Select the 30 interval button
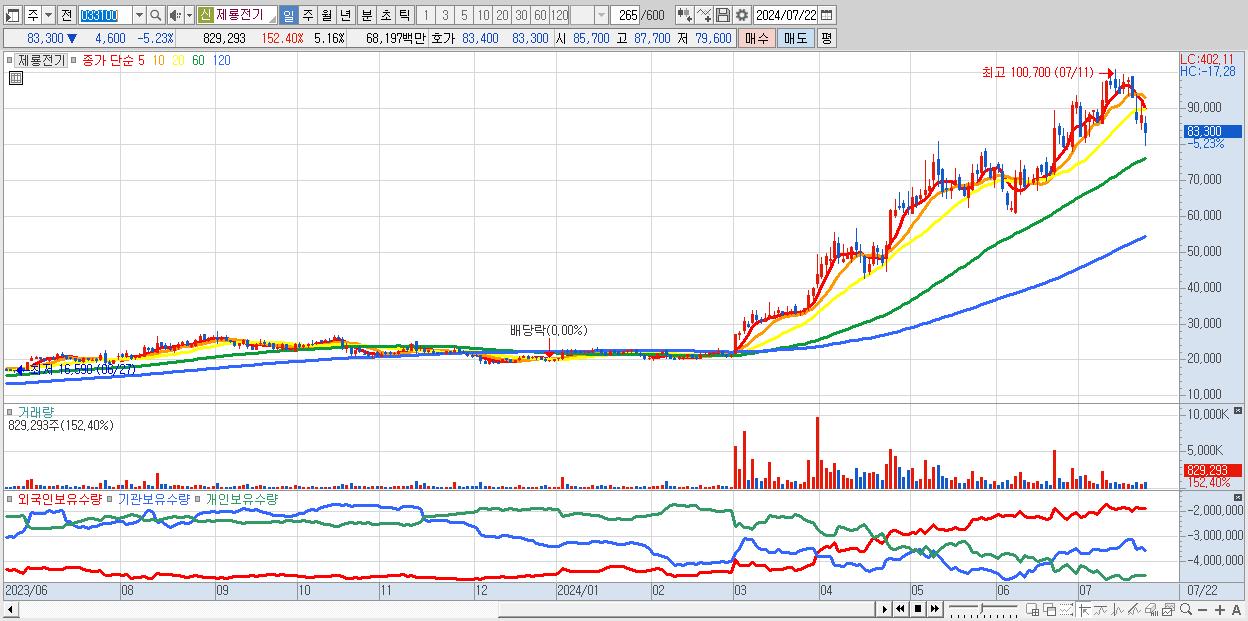Viewport: 1248px width, 621px height. tap(521, 15)
